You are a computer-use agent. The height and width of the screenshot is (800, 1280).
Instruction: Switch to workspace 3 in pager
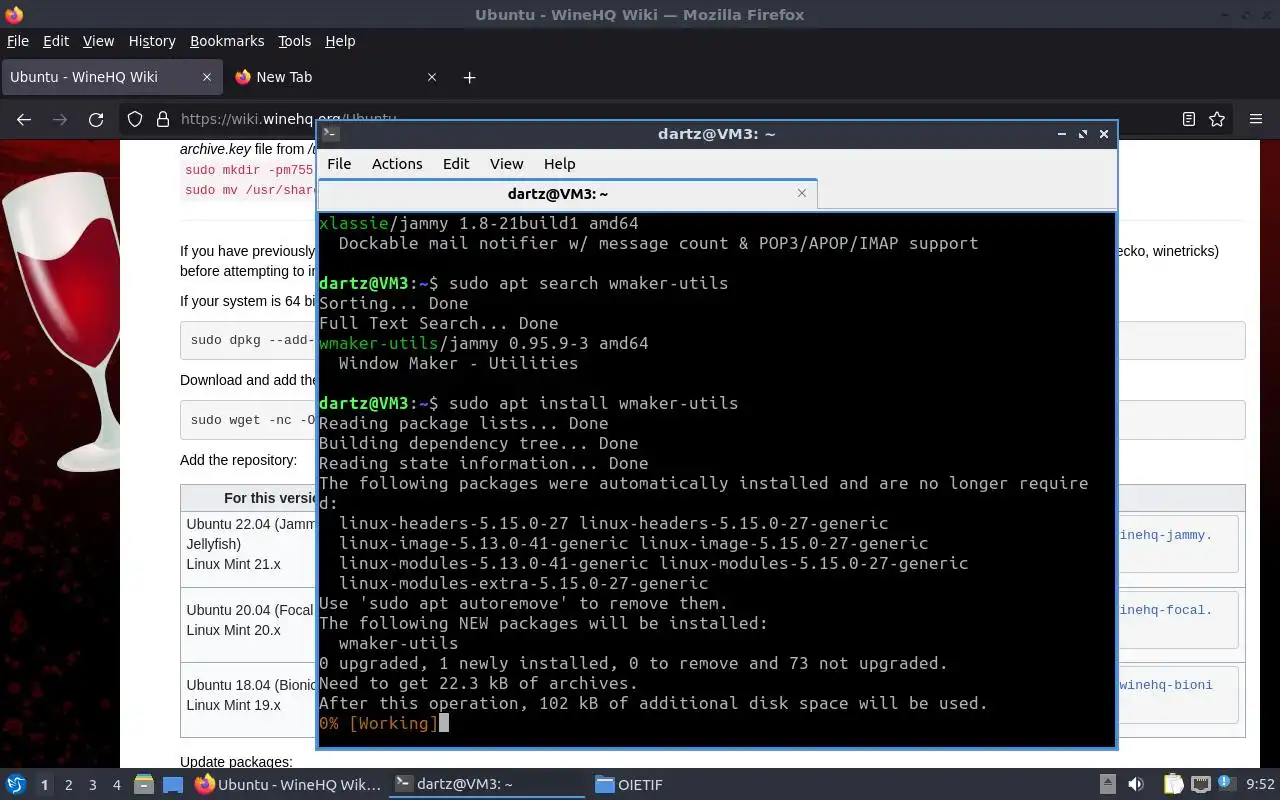click(x=93, y=785)
